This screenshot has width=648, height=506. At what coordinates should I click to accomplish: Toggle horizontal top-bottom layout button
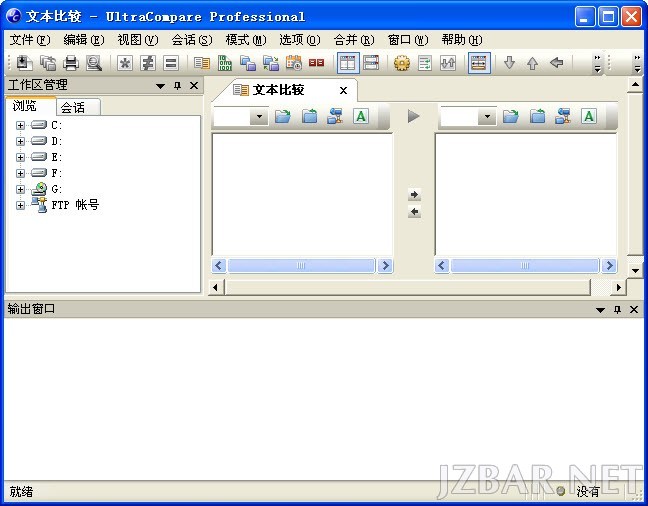tap(371, 63)
